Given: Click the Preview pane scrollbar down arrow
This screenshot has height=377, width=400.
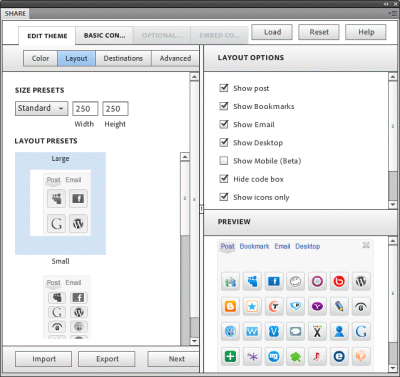Looking at the screenshot, I should click(393, 368).
